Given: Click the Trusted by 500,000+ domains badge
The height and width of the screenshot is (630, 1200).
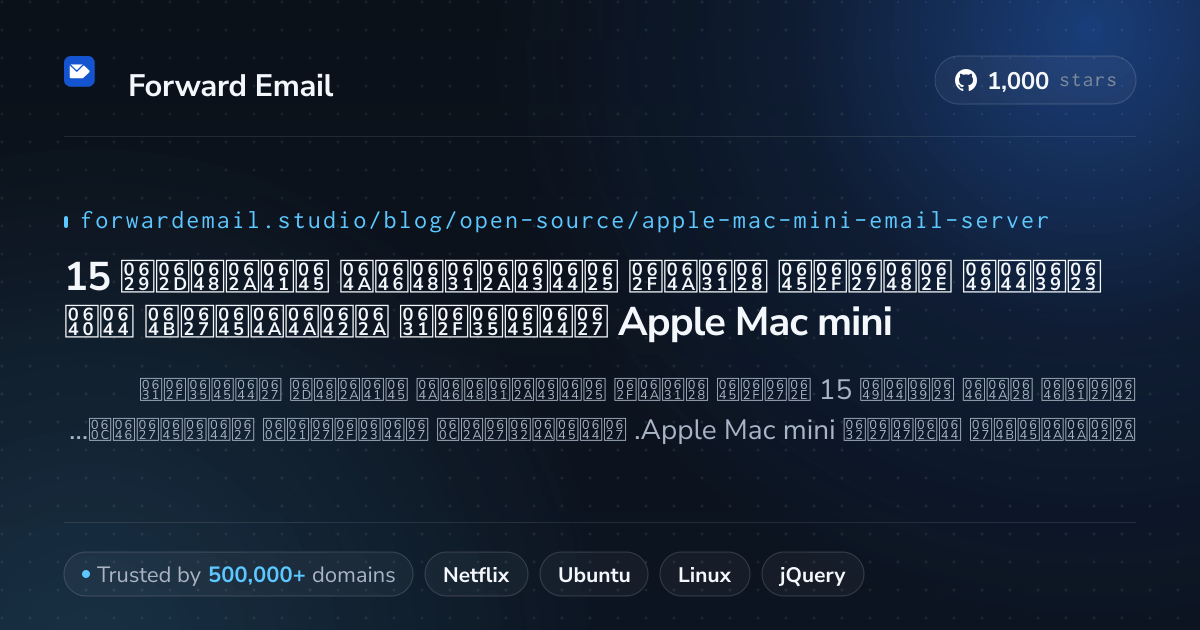Looking at the screenshot, I should (238, 575).
